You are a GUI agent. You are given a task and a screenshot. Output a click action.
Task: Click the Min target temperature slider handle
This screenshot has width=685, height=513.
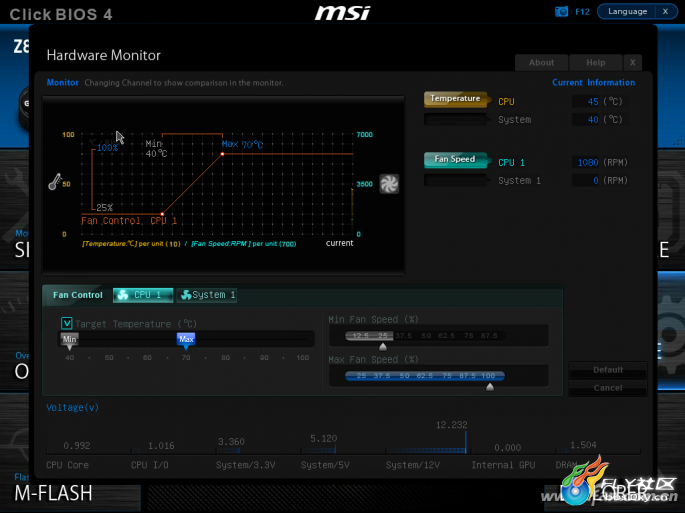click(x=69, y=340)
